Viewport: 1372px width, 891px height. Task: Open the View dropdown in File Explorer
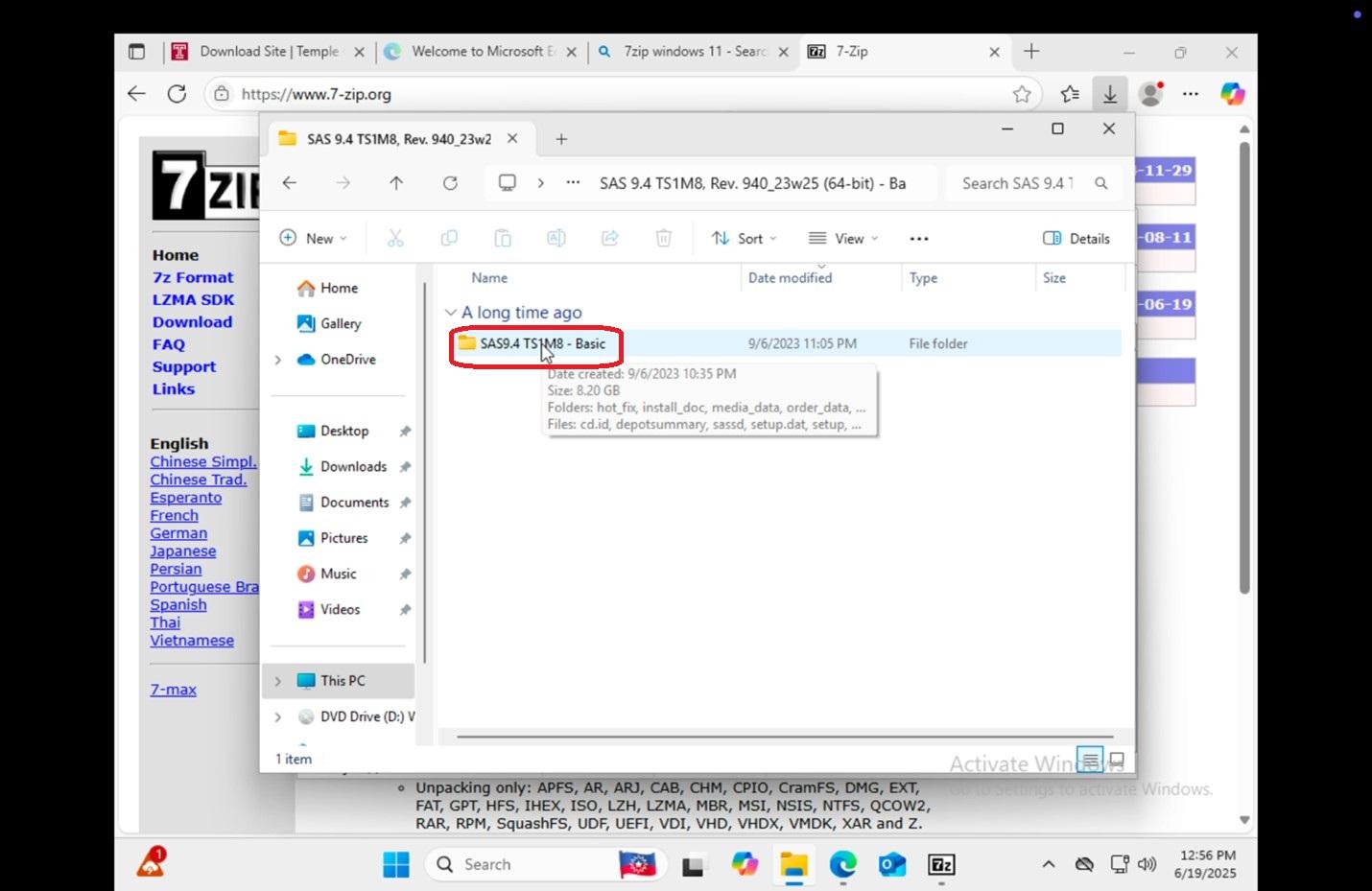click(x=843, y=239)
